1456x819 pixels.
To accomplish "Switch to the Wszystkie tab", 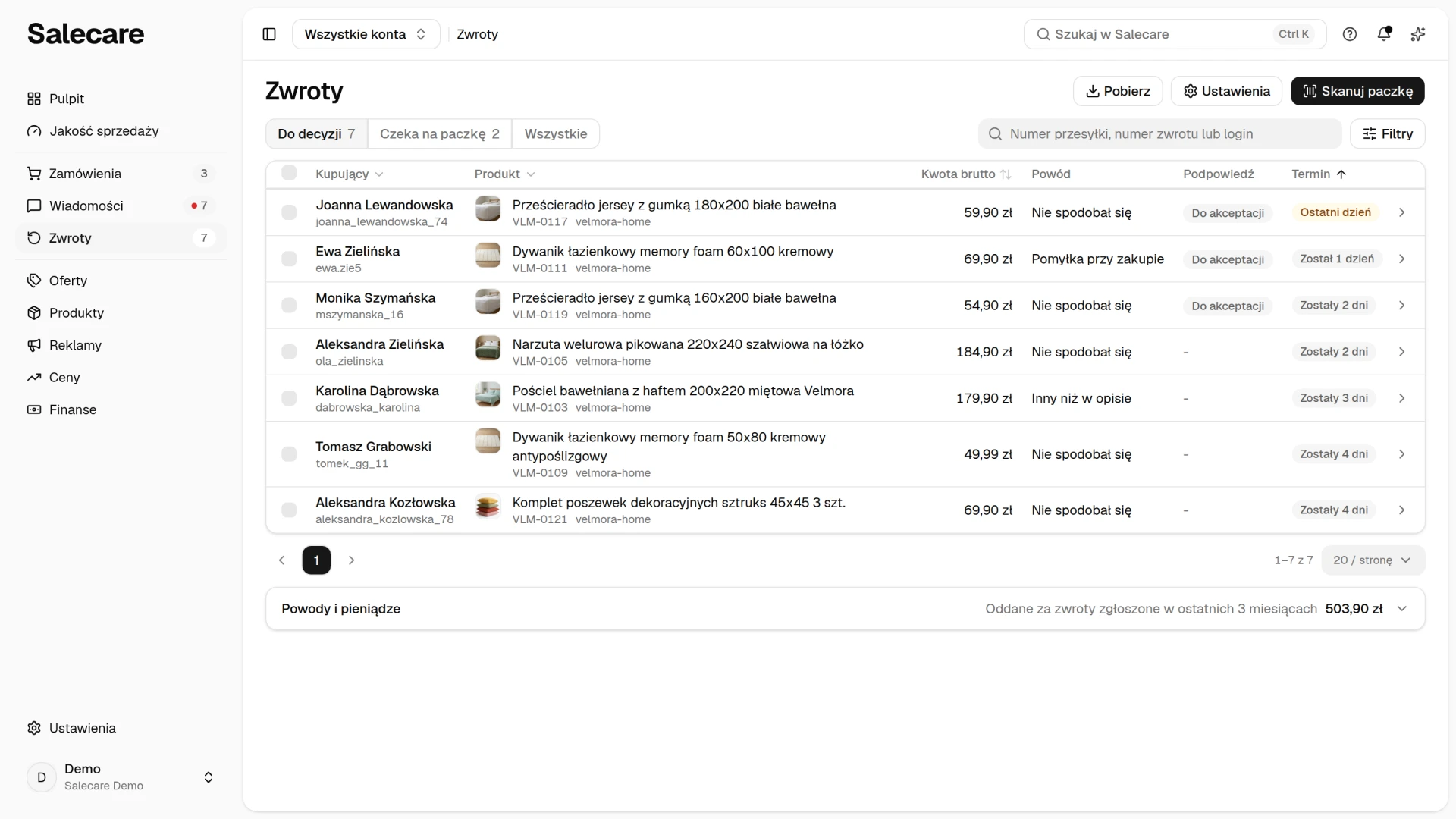I will pyautogui.click(x=556, y=134).
